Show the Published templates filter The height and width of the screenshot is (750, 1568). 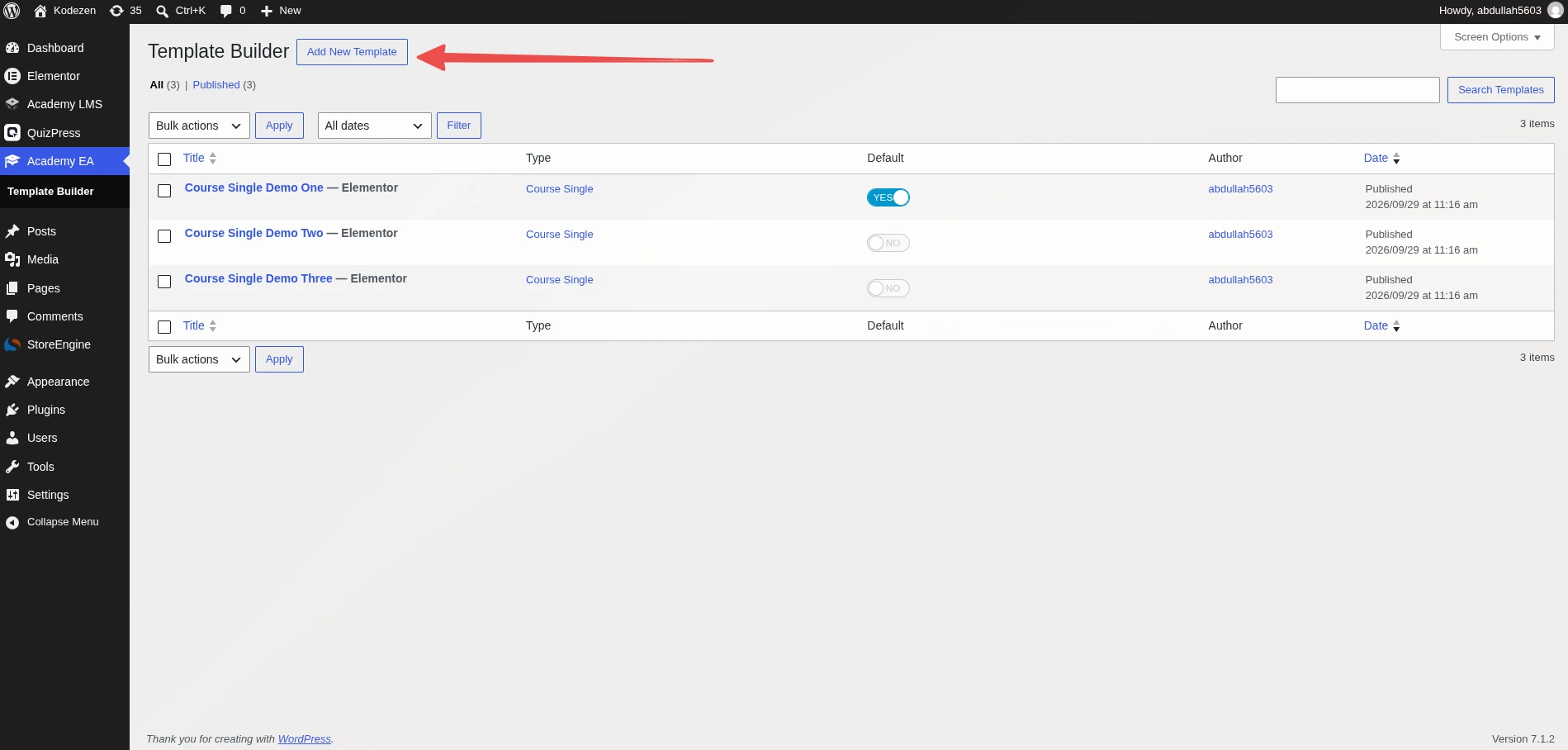click(x=216, y=85)
